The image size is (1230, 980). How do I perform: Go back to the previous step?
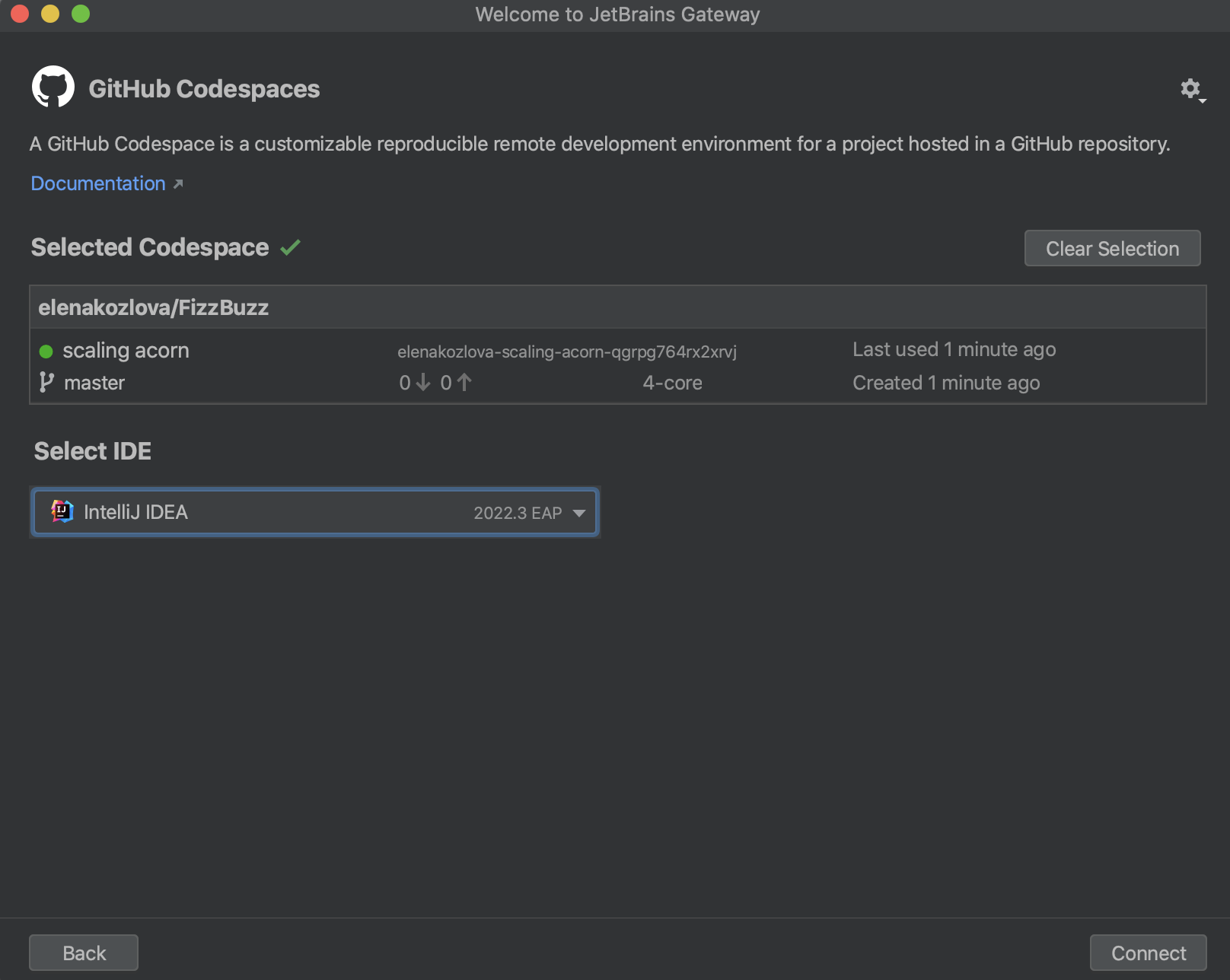point(84,953)
